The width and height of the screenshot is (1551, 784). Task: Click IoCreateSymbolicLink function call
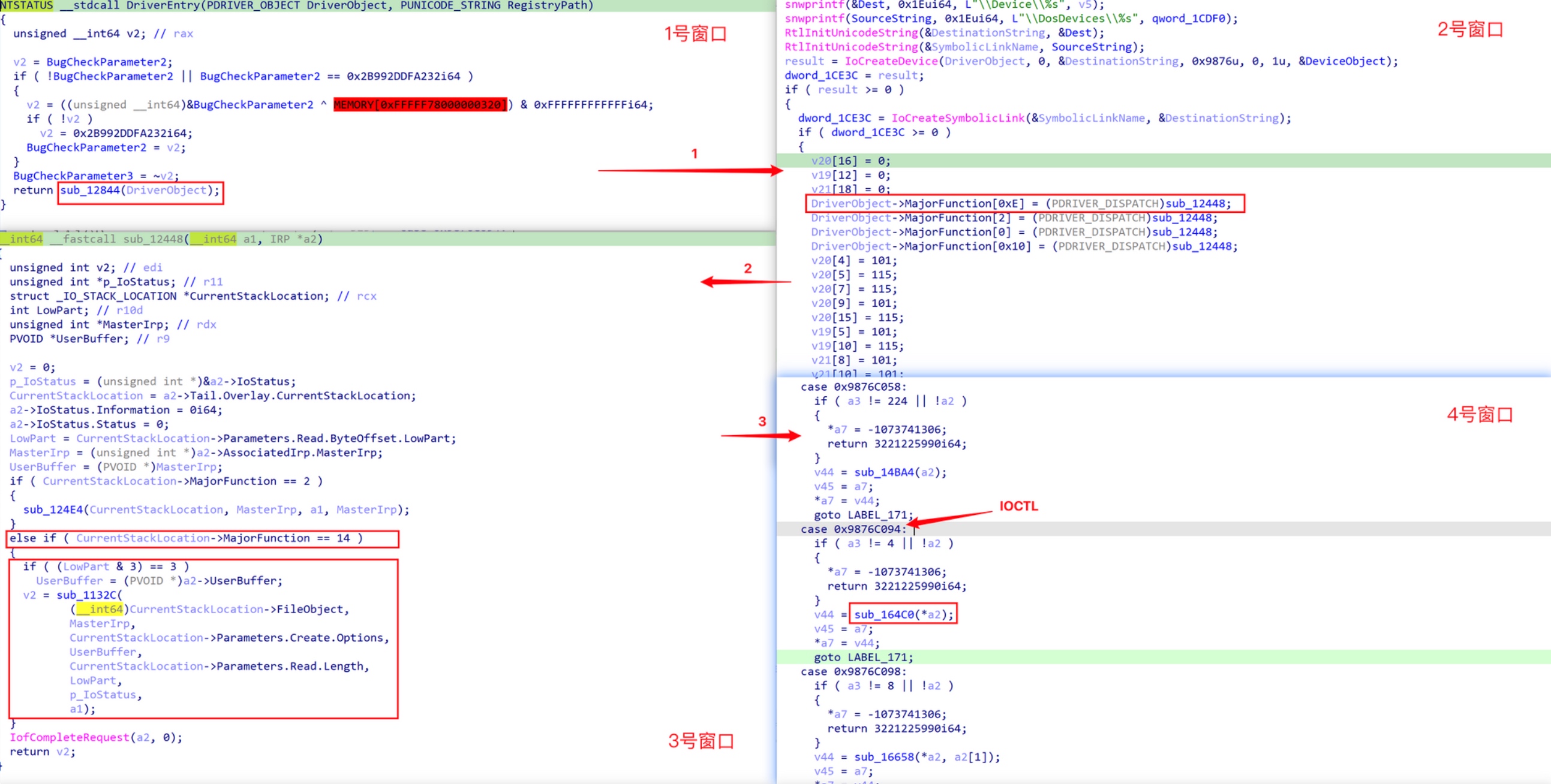(957, 119)
